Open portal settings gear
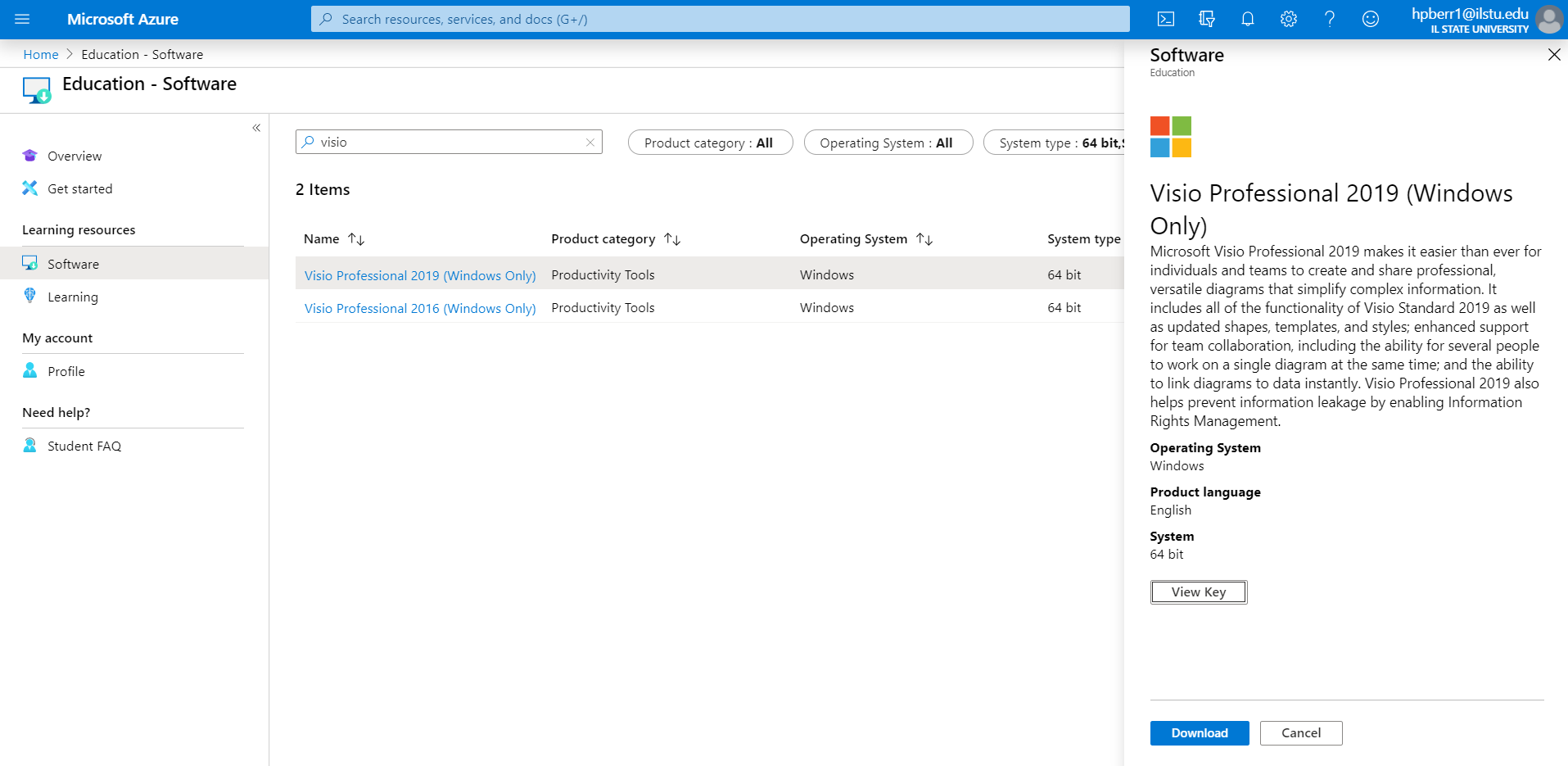Screen dimensions: 1568x766 tap(1289, 19)
